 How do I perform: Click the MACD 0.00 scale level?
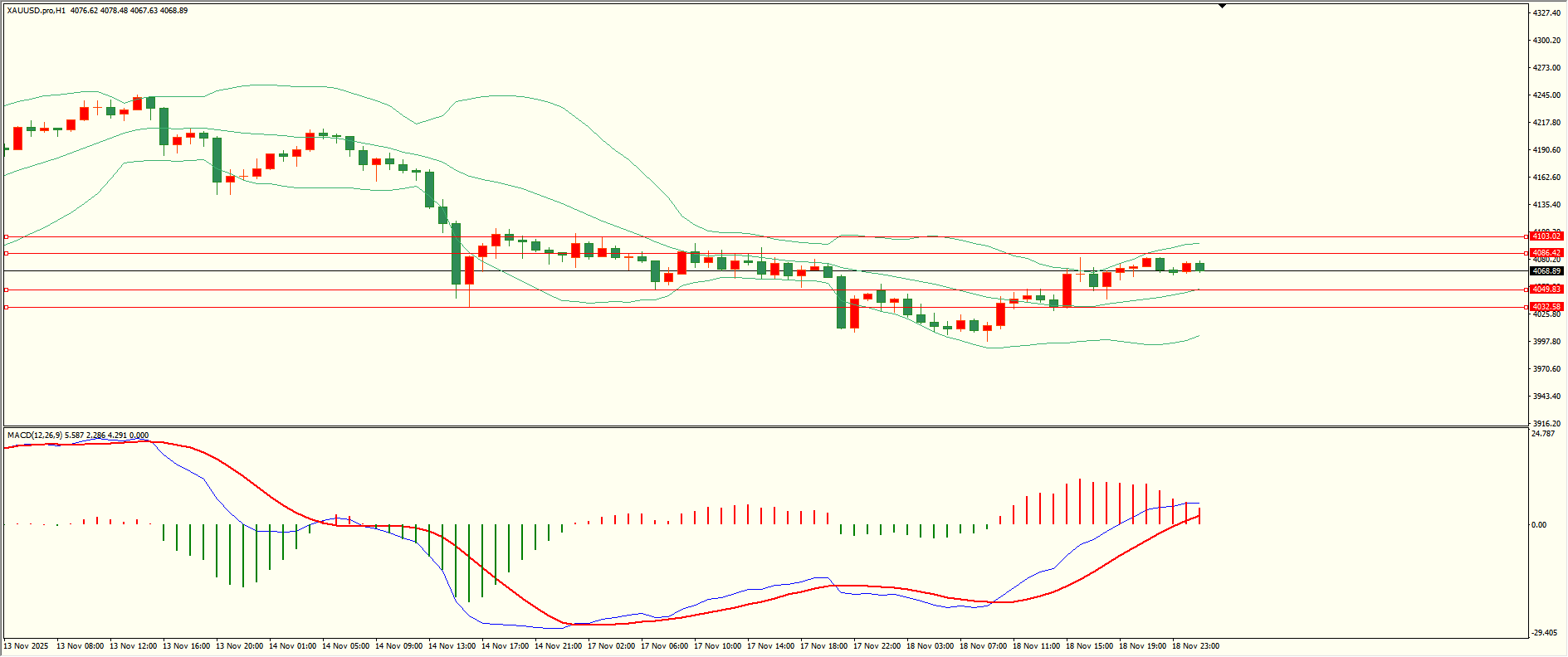(1539, 525)
